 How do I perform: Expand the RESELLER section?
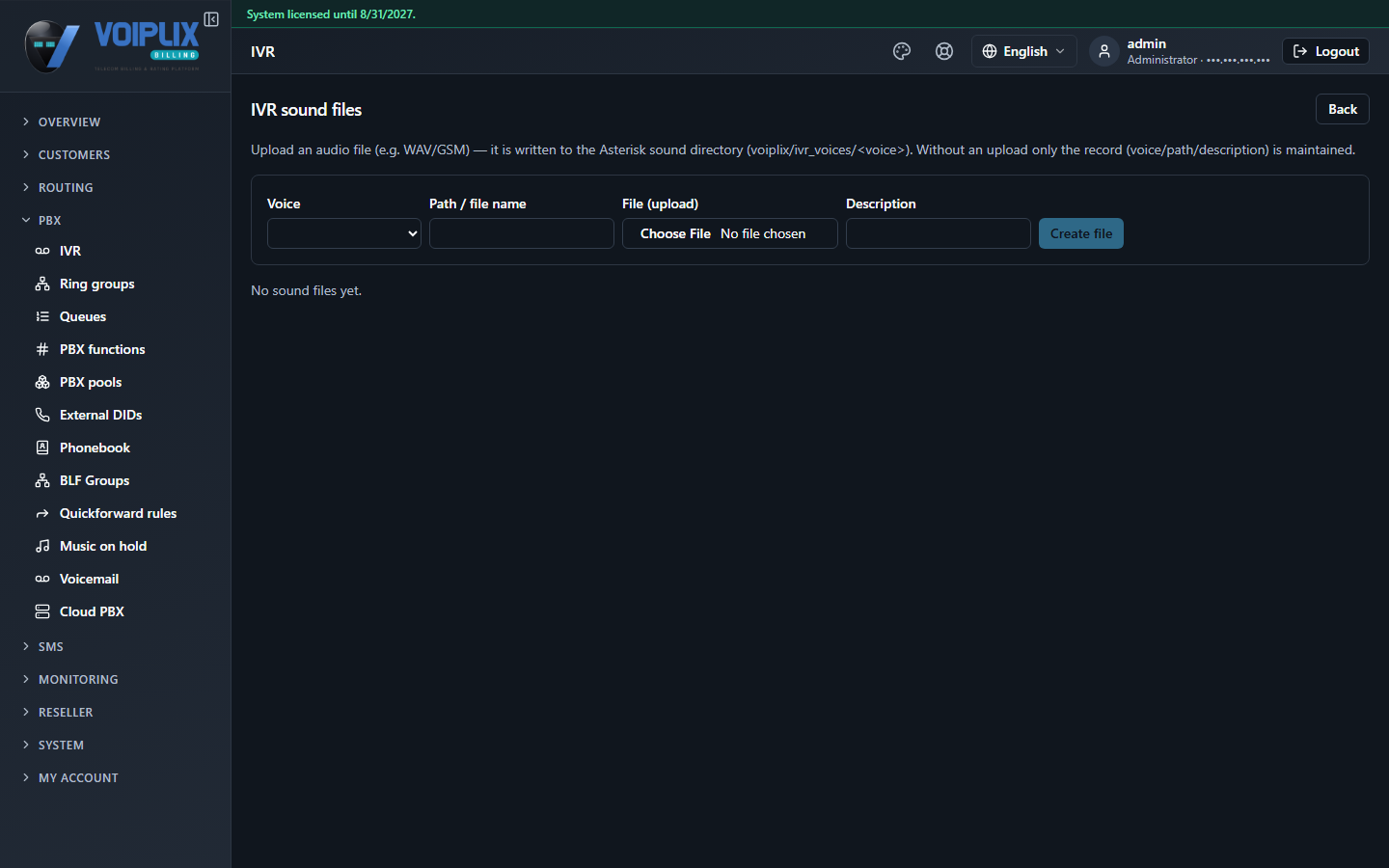116,712
